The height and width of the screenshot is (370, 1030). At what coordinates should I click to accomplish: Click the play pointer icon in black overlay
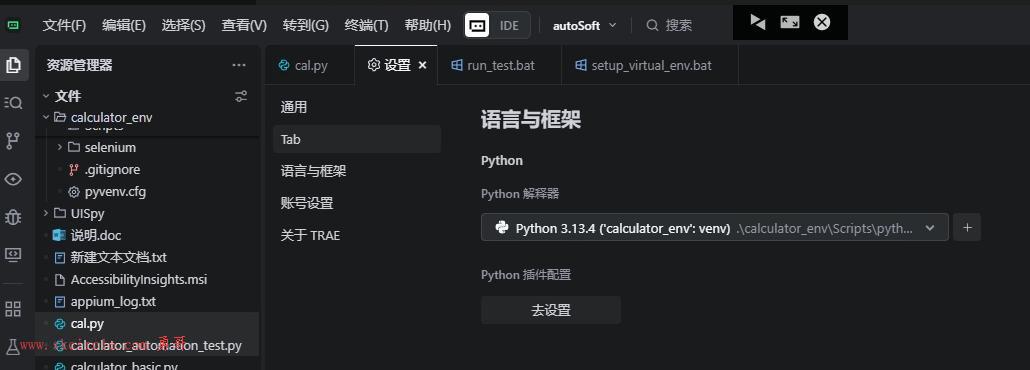click(757, 22)
